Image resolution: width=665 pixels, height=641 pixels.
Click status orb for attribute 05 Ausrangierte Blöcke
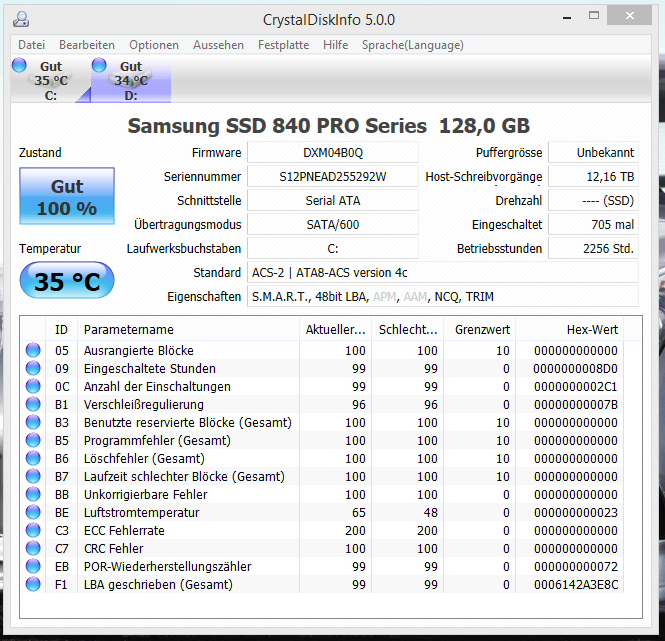(x=33, y=350)
